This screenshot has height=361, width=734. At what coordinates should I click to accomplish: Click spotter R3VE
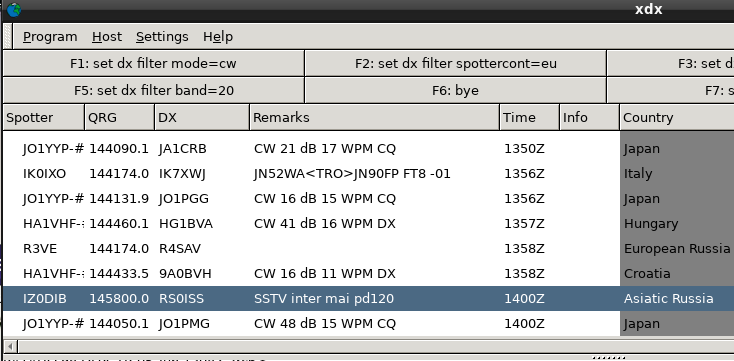click(40, 249)
